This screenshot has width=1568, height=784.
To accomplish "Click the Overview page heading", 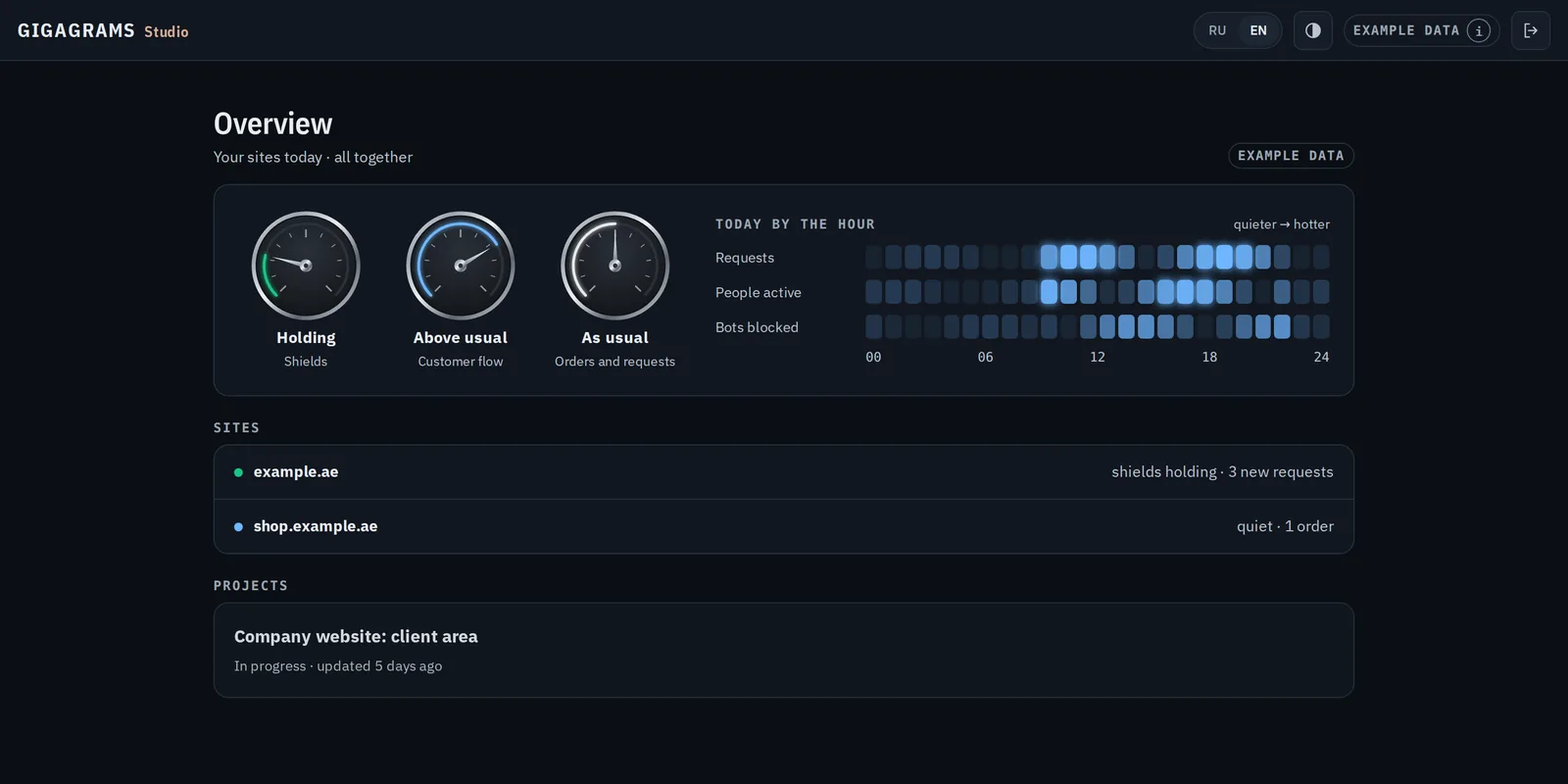I will coord(273,123).
